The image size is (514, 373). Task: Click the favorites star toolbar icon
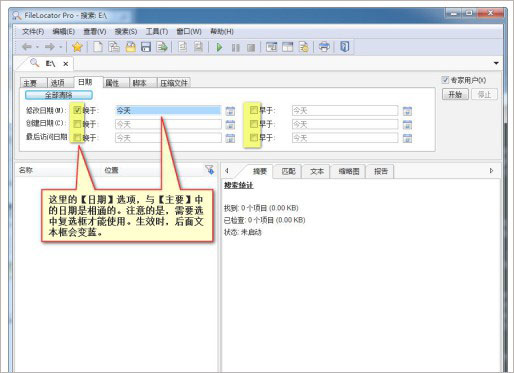click(77, 47)
